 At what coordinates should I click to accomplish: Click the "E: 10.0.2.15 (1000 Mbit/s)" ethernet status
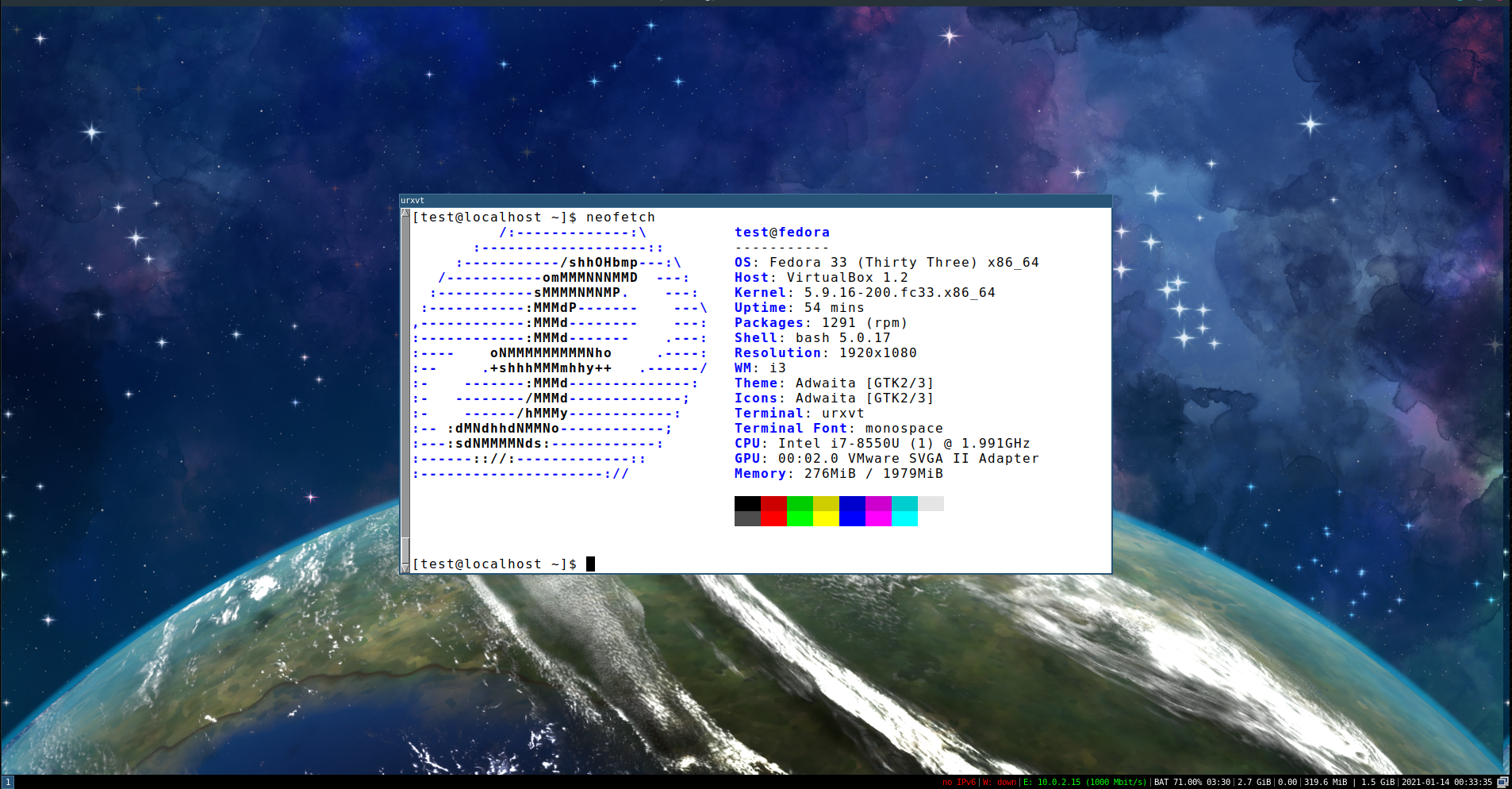(1085, 783)
